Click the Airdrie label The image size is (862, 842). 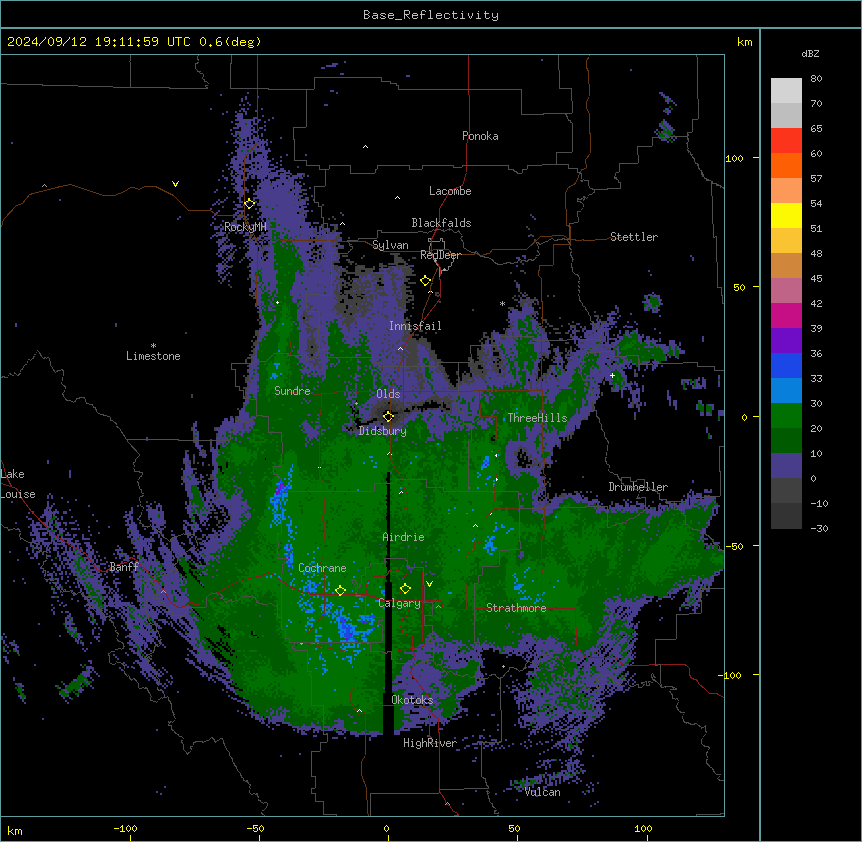point(404,537)
